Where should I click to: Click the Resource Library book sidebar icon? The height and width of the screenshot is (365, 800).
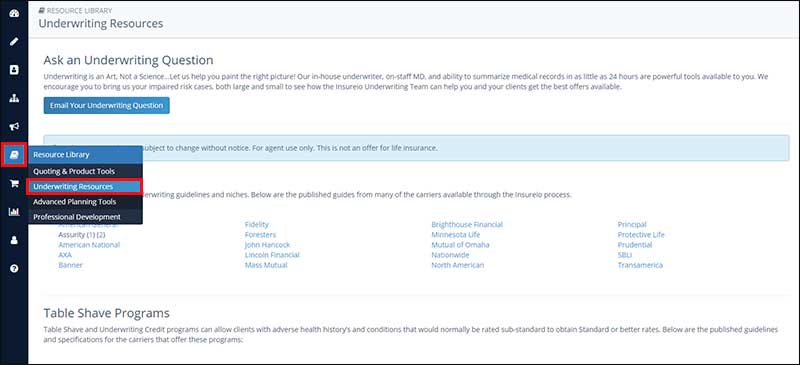[x=14, y=155]
